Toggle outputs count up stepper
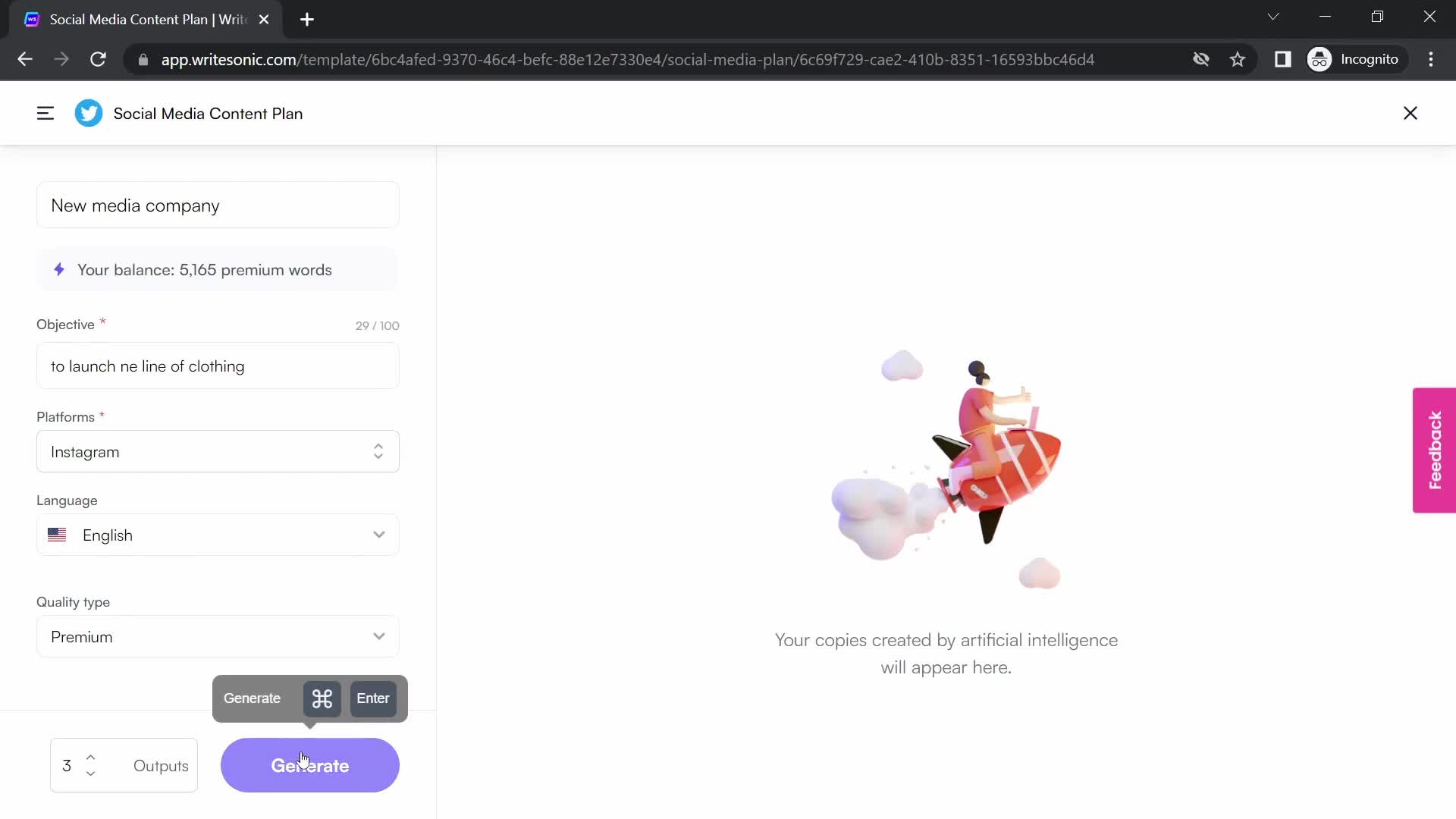The height and width of the screenshot is (819, 1456). click(90, 758)
